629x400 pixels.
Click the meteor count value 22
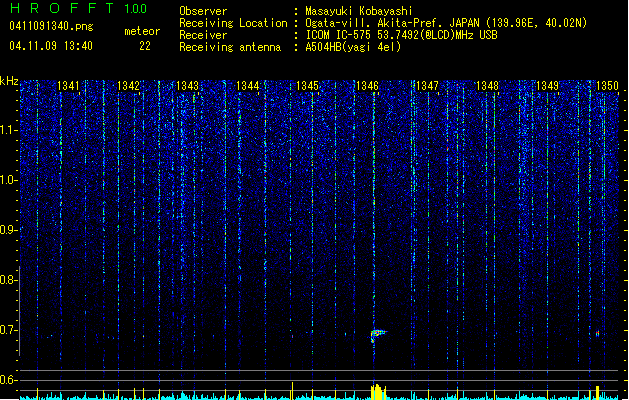click(x=145, y=46)
